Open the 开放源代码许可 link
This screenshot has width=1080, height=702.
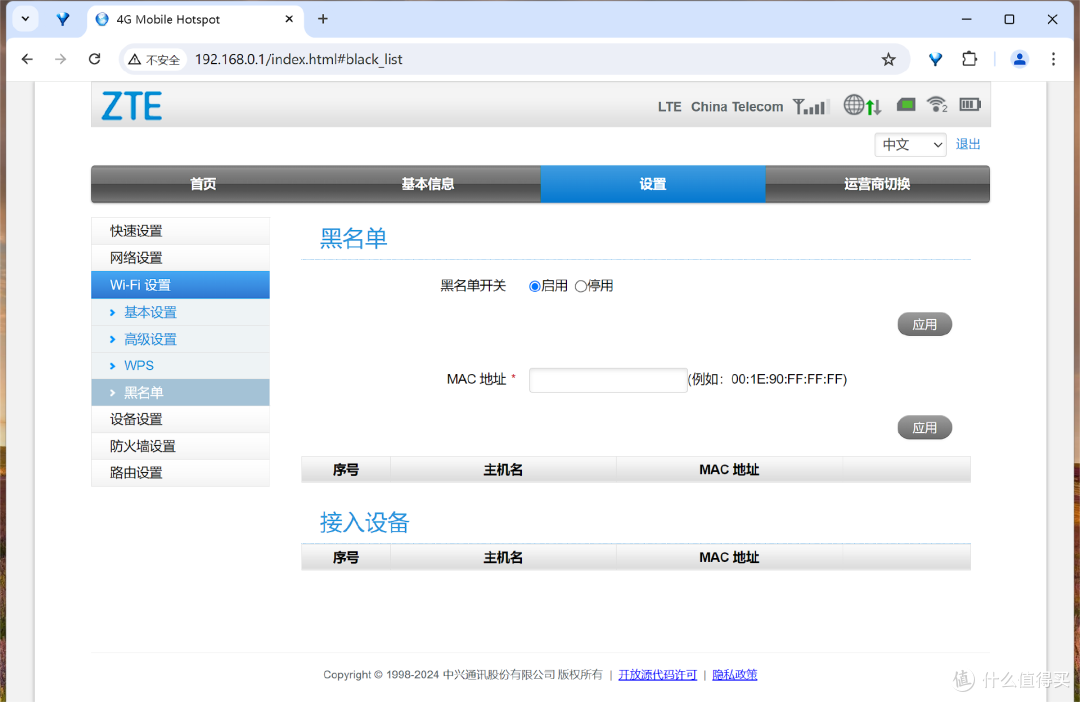click(658, 674)
